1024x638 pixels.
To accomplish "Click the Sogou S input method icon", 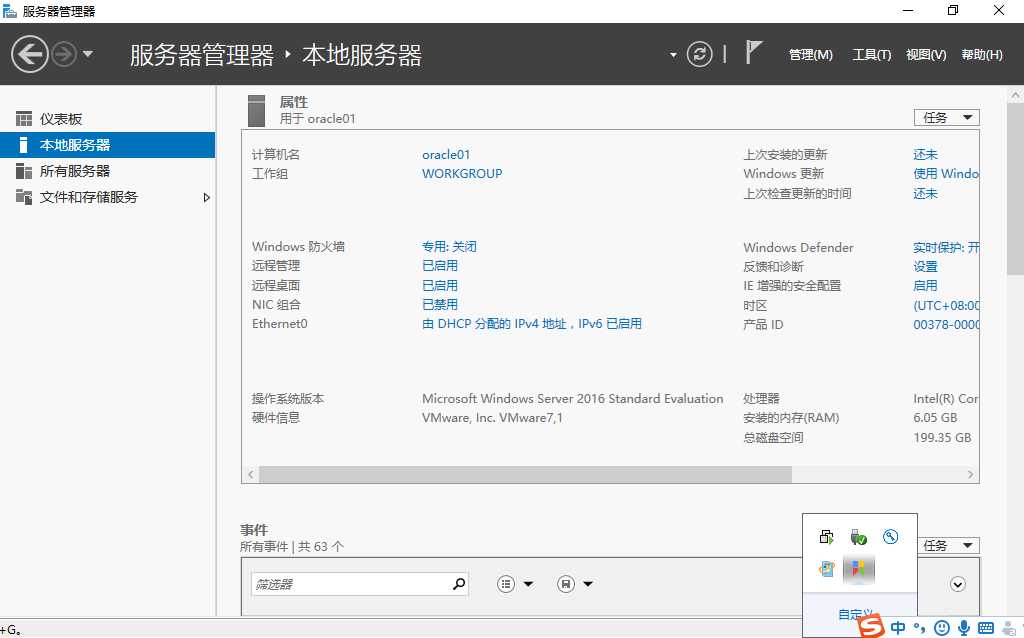I will click(871, 626).
